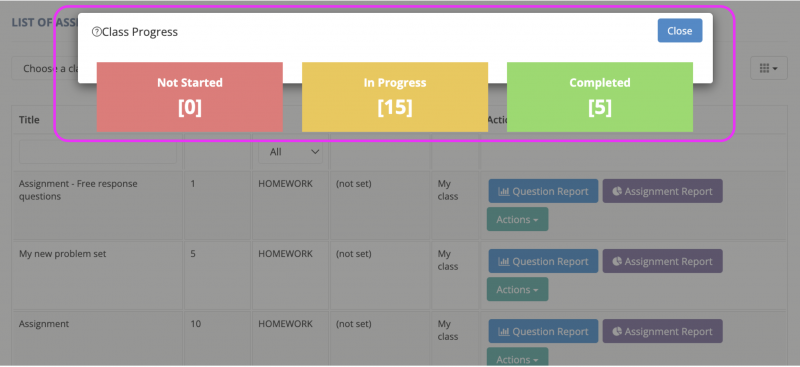Open the Choose a class dropdown
The height and width of the screenshot is (367, 800).
[x=45, y=68]
